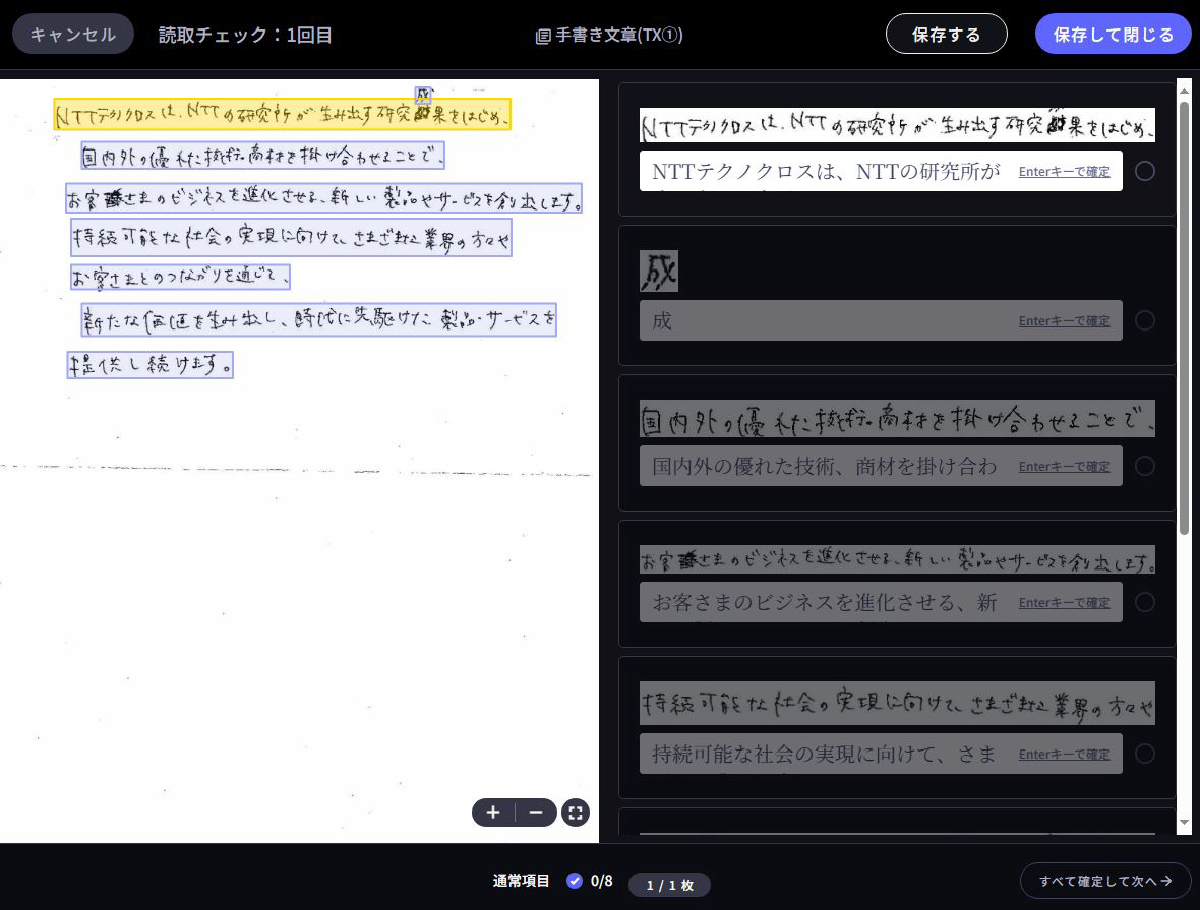Screen dimensions: 1200x910
Task: Click the fit-to-screen expand icon
Action: coord(575,812)
